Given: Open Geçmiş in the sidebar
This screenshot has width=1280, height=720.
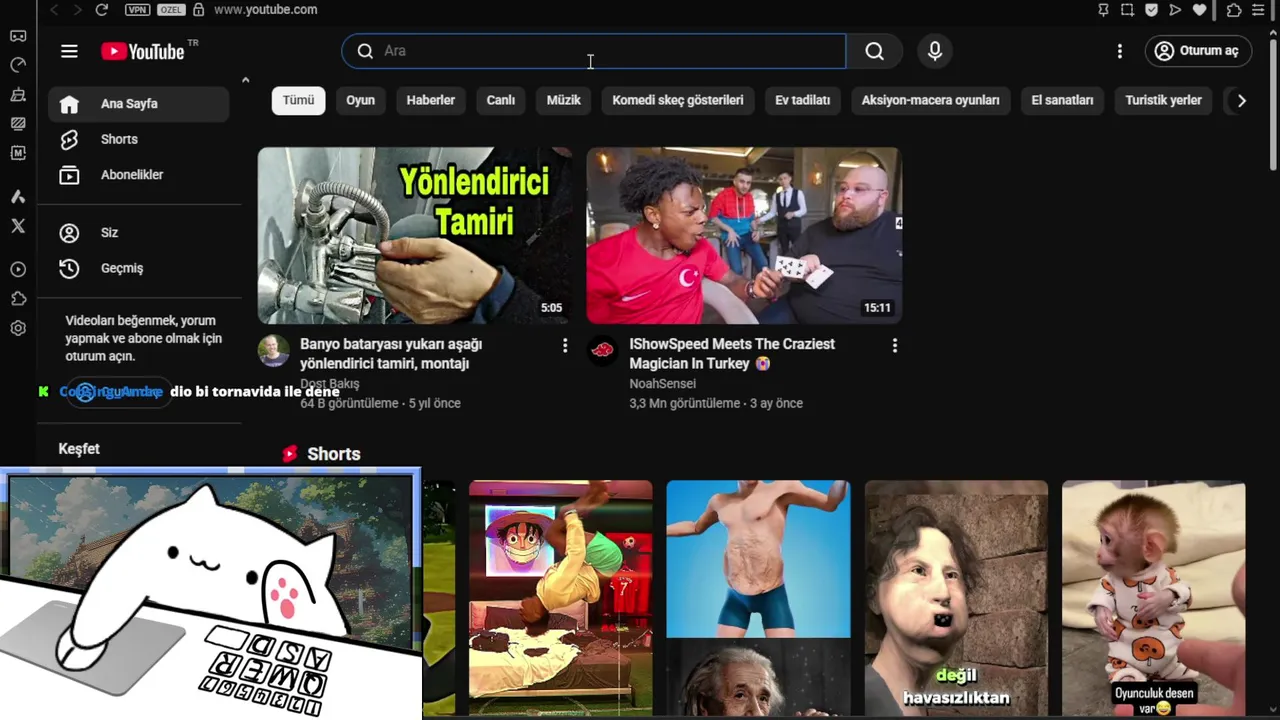Looking at the screenshot, I should pos(138,269).
